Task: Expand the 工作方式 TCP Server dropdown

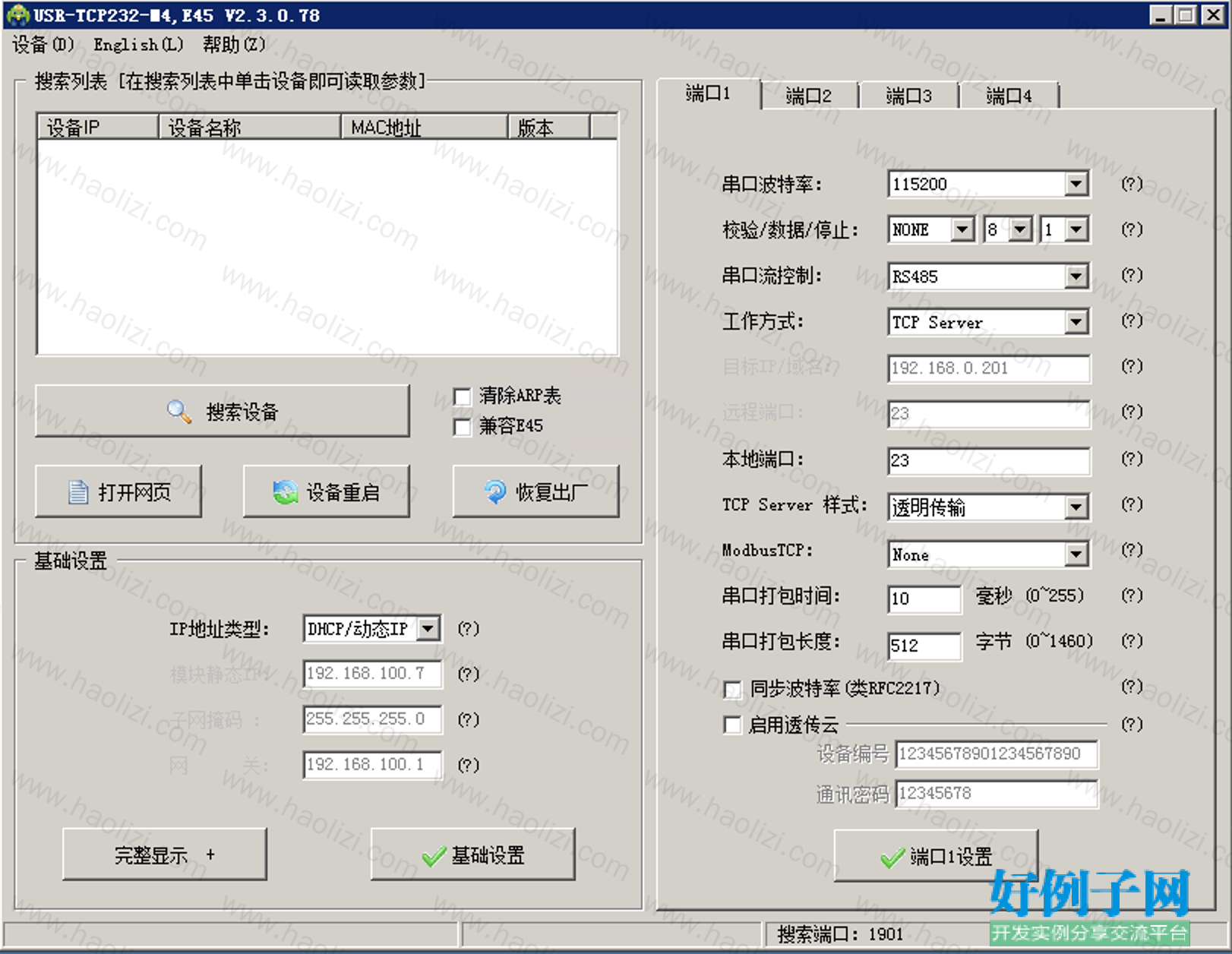Action: (1076, 322)
